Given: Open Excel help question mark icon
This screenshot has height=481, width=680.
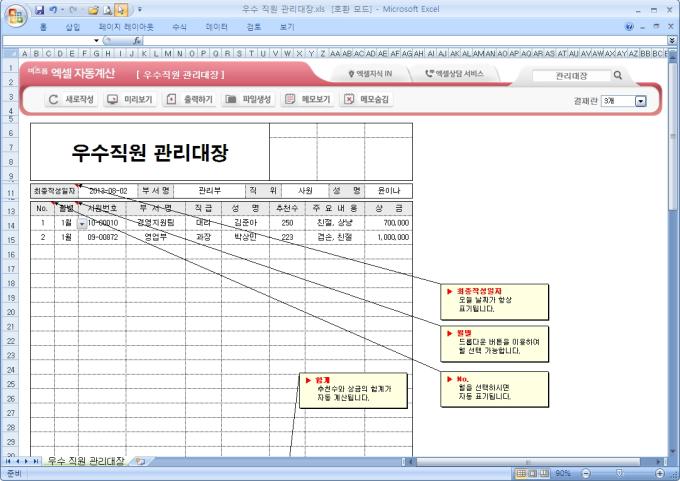Looking at the screenshot, I should click(x=629, y=27).
